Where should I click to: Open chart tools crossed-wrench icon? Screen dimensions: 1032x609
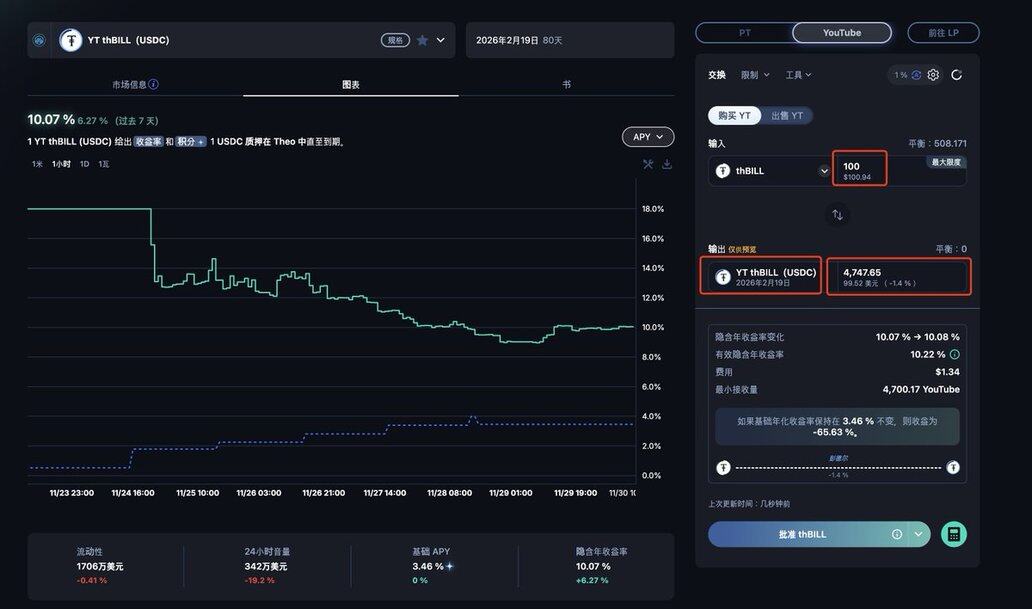(648, 164)
